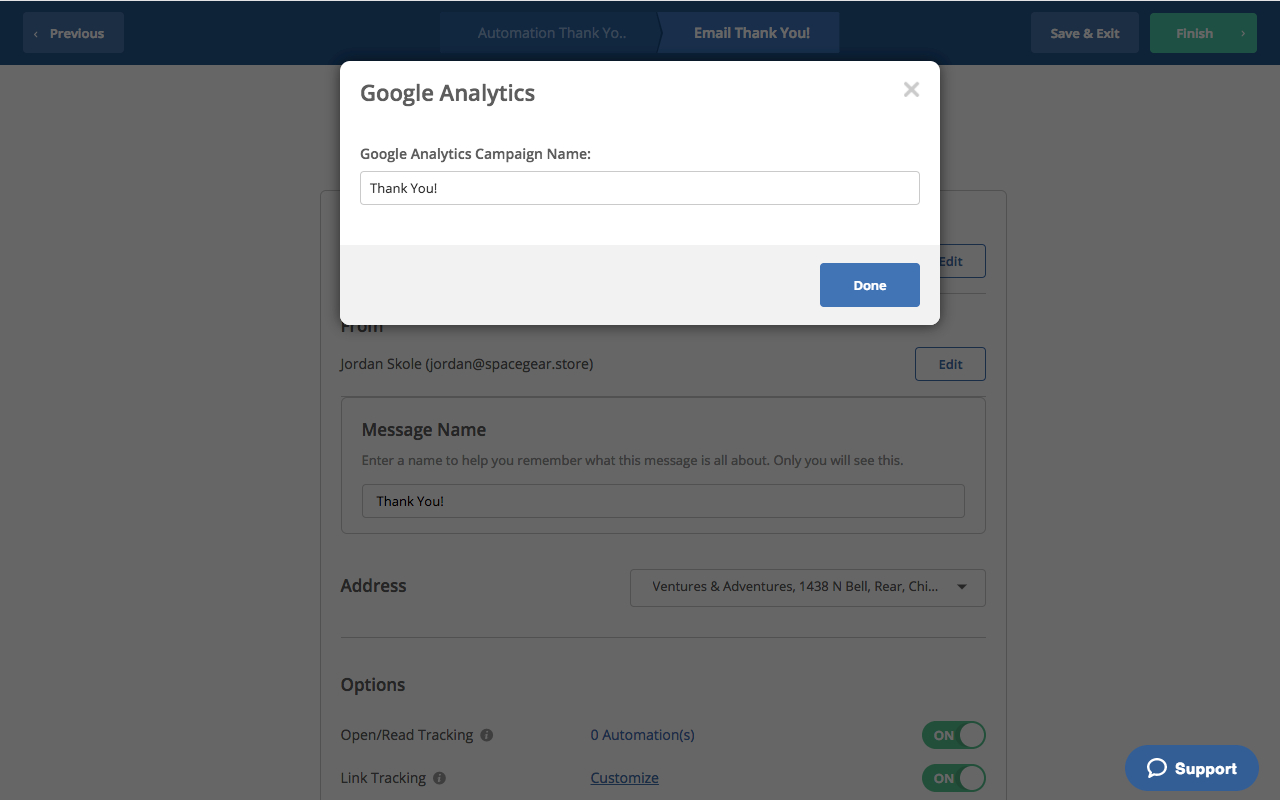Click the info icon beside Open/Read Tracking
This screenshot has height=800, width=1280.
tap(487, 735)
